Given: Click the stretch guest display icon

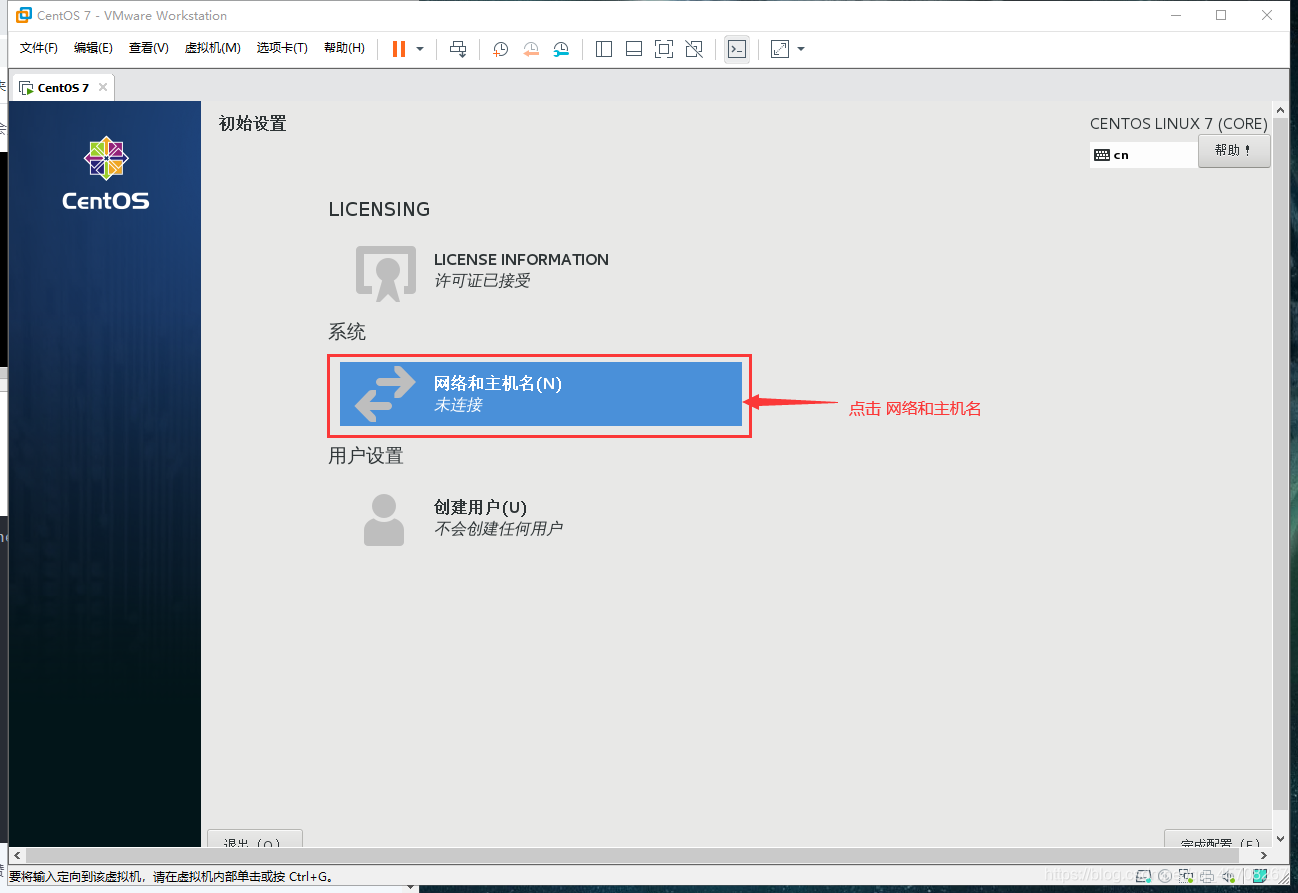Looking at the screenshot, I should coord(780,49).
